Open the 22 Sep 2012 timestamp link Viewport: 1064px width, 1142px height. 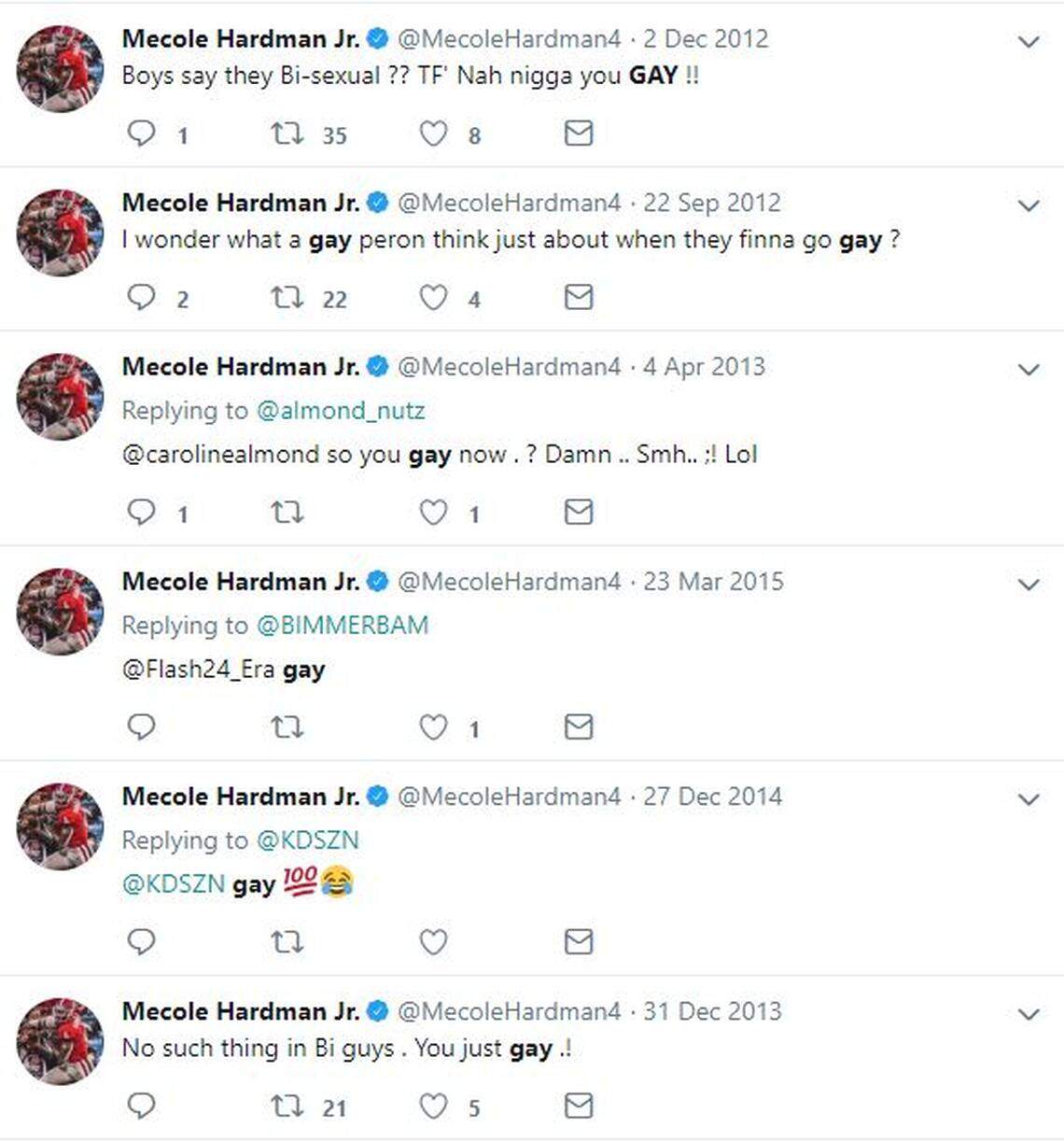pos(712,203)
